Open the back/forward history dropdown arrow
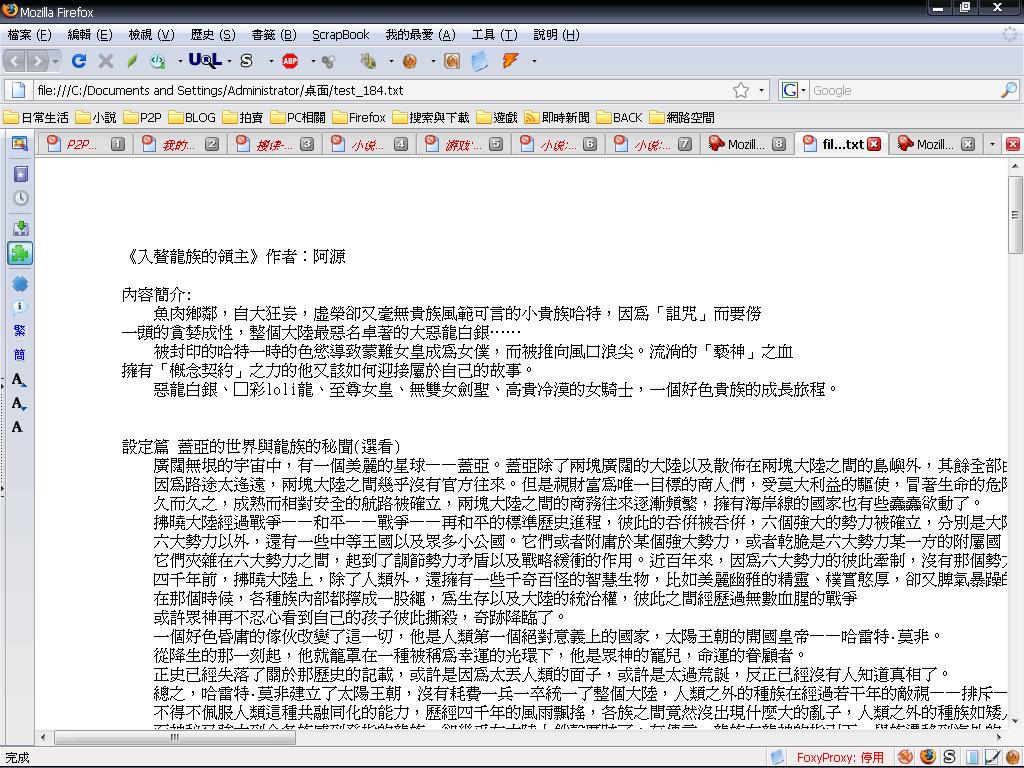The image size is (1024, 768). click(54, 61)
